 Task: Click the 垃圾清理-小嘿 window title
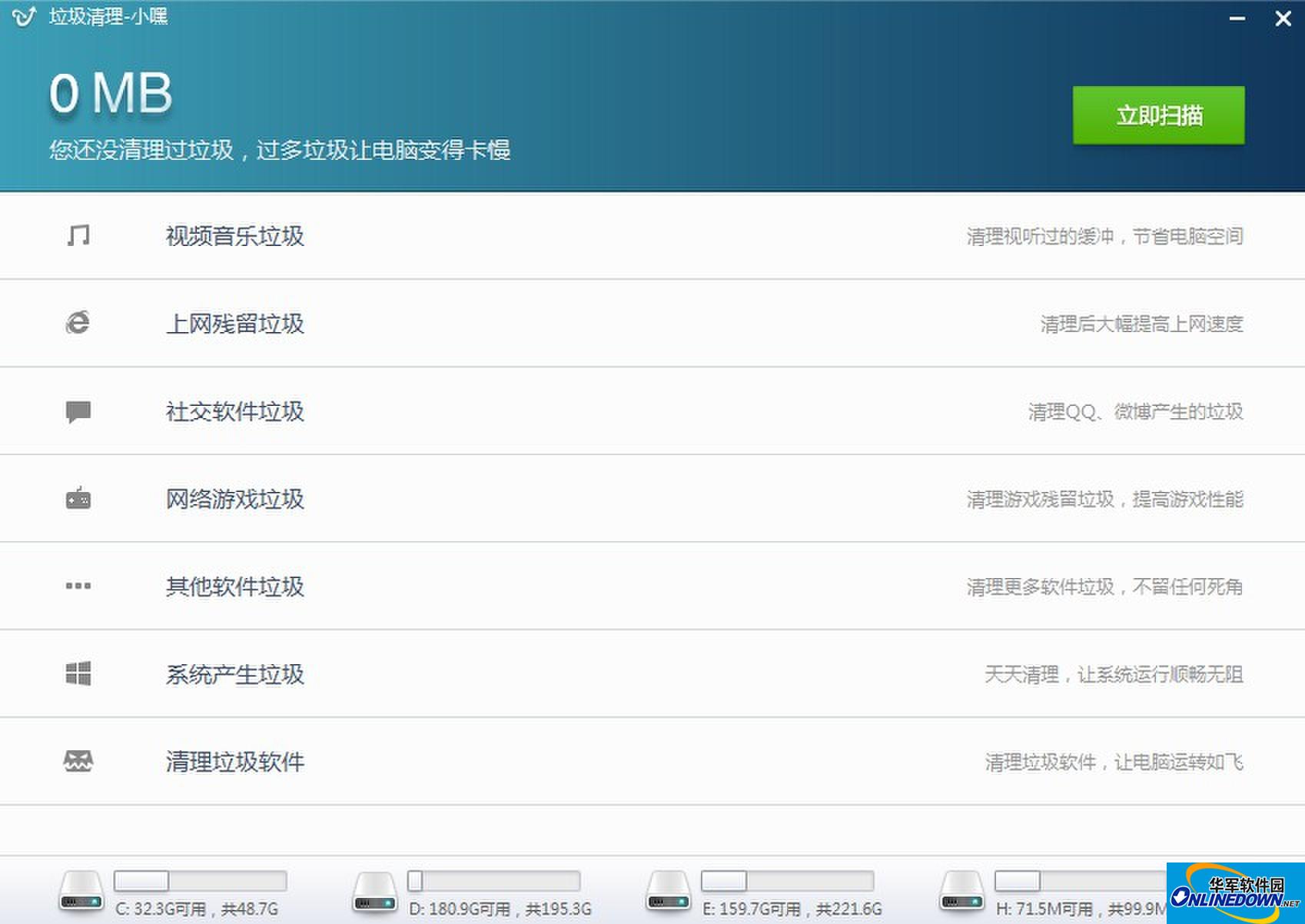point(108,16)
